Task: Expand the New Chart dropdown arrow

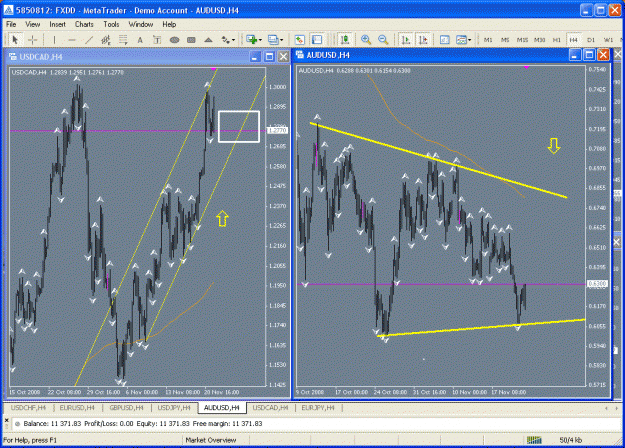Action: (260, 40)
